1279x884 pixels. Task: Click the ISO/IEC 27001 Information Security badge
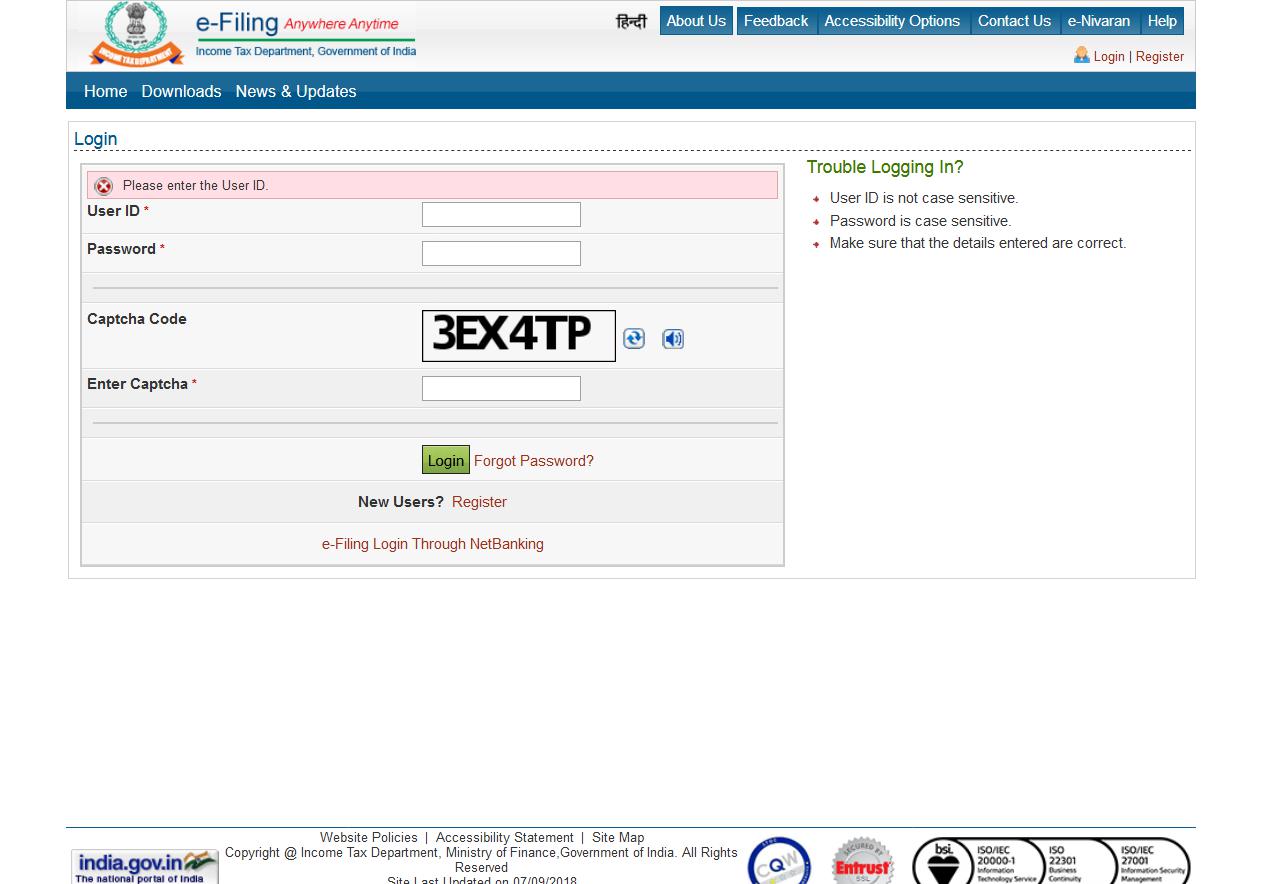click(1154, 861)
